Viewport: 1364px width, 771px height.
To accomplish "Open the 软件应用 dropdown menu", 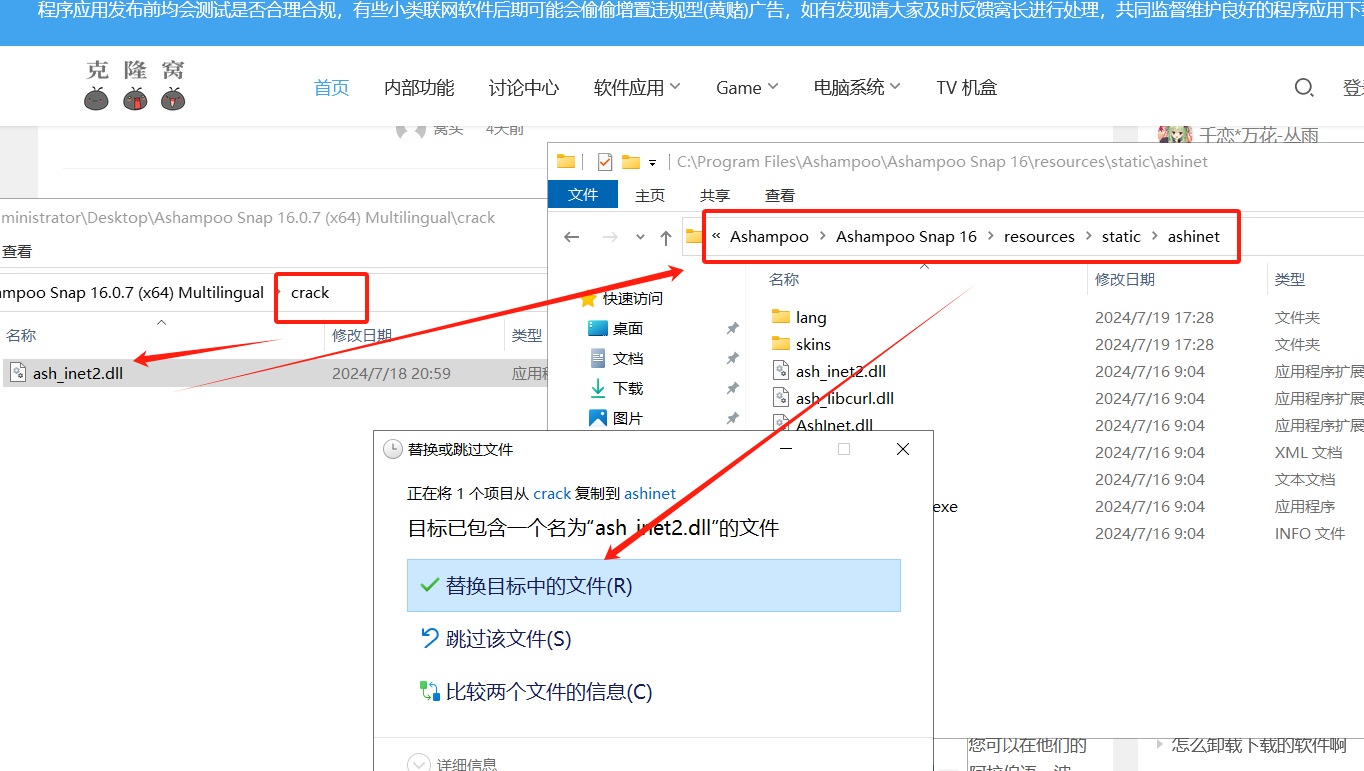I will click(637, 88).
